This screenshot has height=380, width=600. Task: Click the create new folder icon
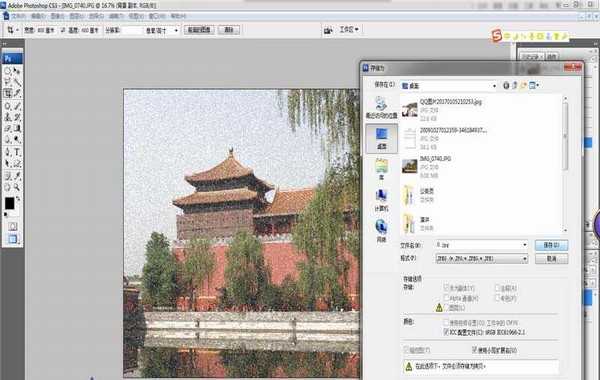click(x=523, y=85)
